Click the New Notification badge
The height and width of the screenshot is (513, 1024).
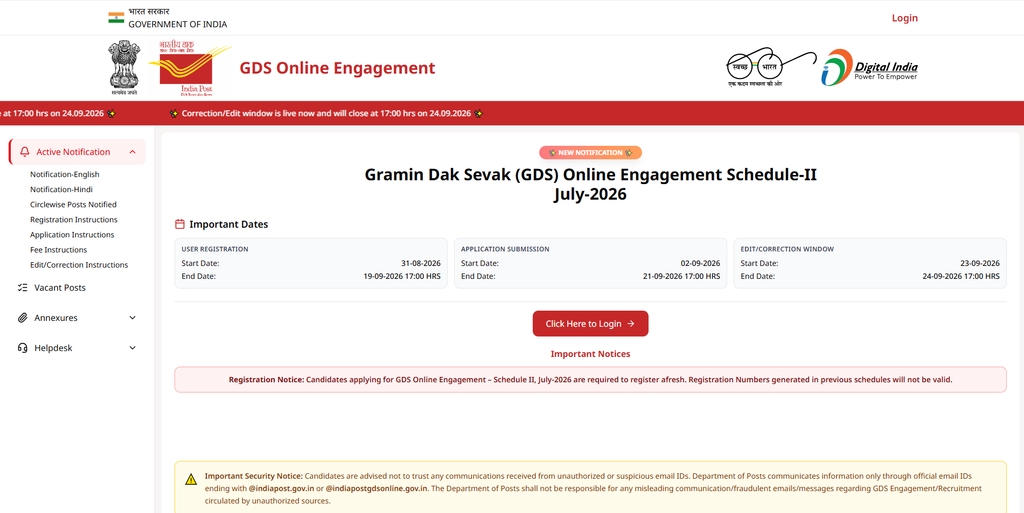point(590,153)
